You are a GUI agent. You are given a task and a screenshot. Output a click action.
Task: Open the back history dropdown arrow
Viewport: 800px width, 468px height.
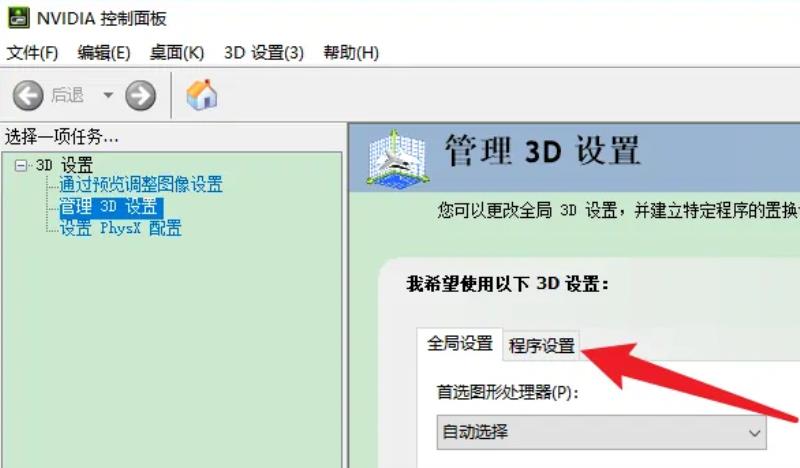(108, 95)
